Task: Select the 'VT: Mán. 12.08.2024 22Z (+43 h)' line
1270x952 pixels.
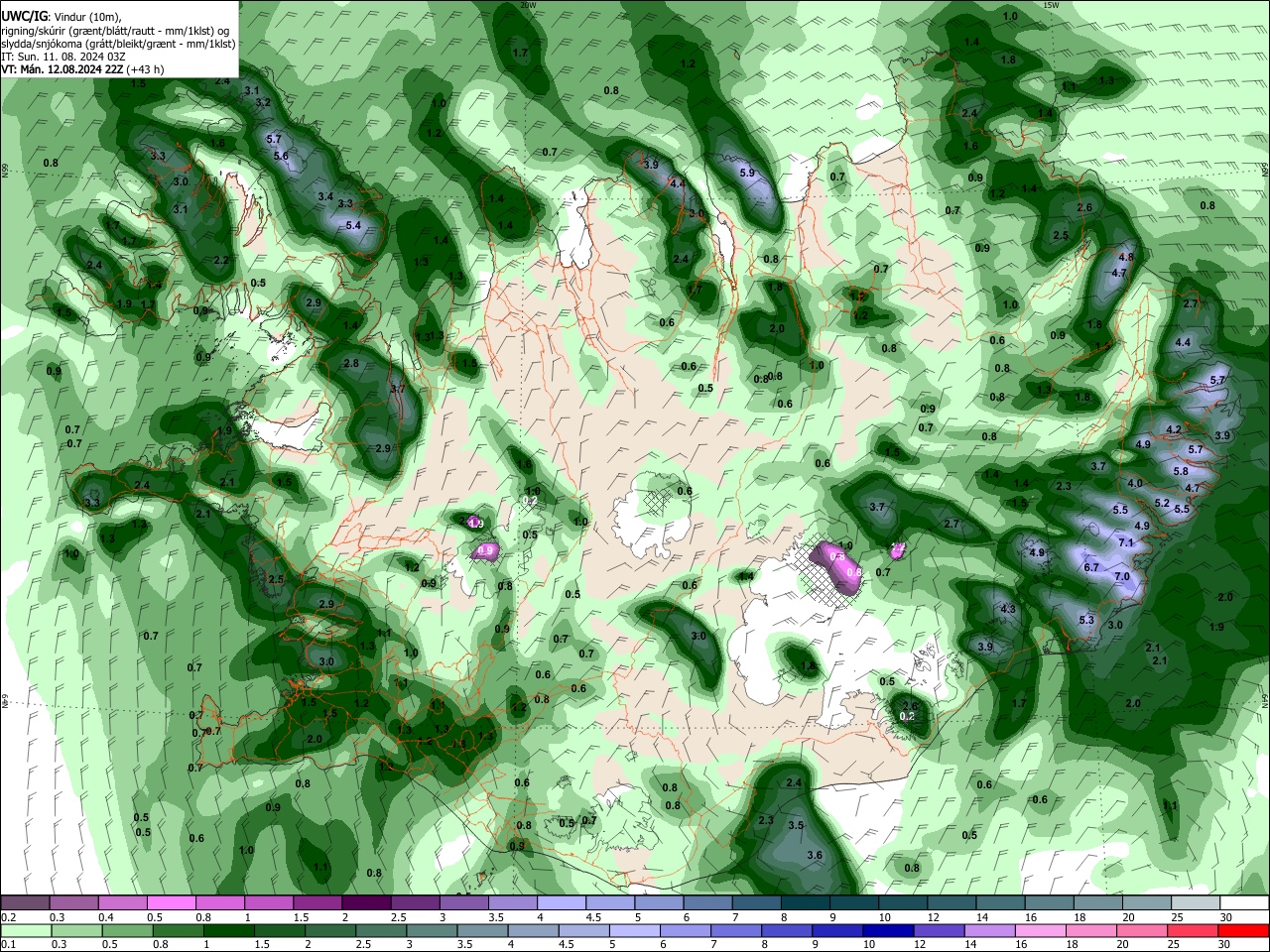Action: (x=83, y=69)
